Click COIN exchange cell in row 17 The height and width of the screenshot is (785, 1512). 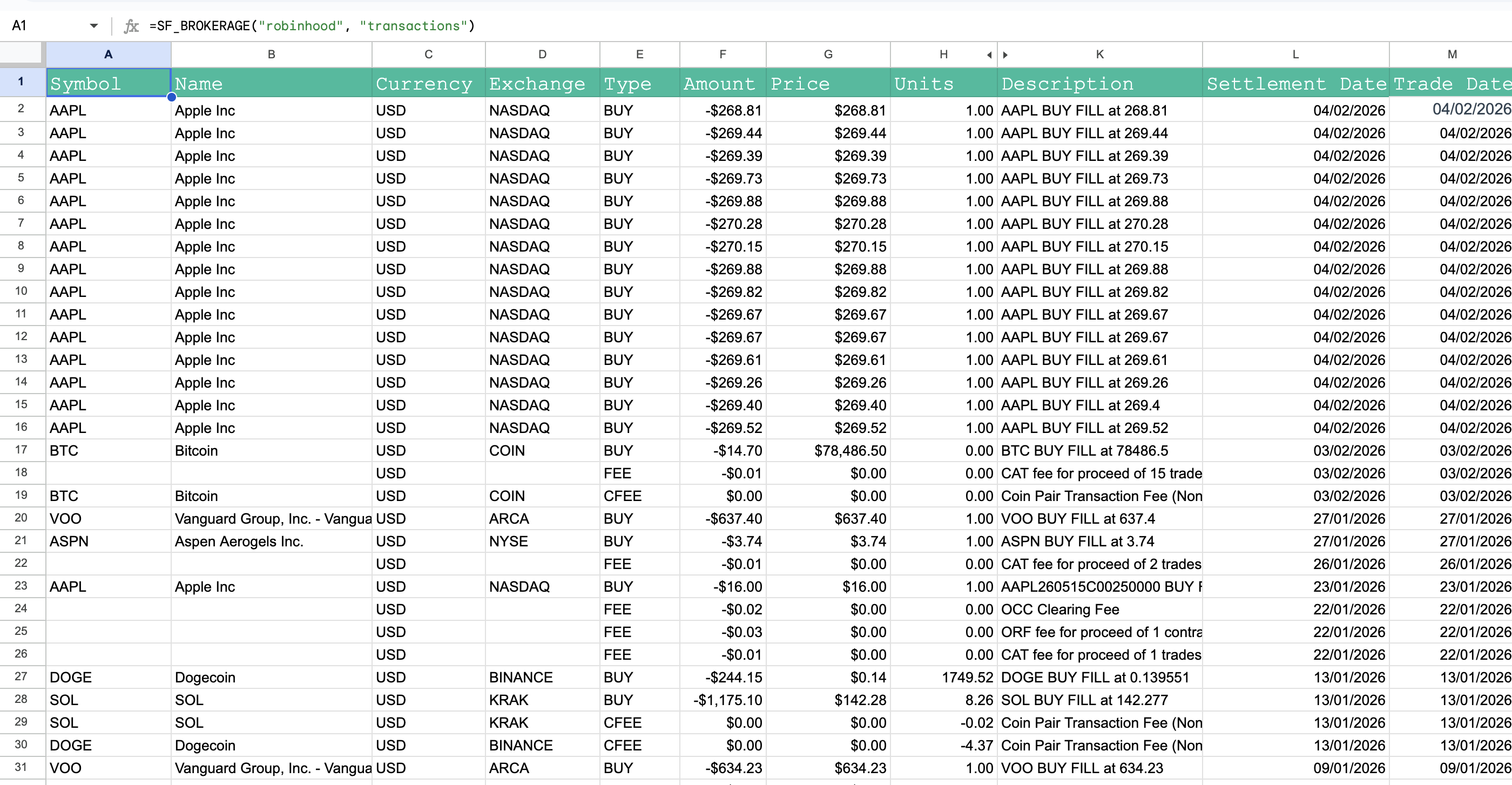pyautogui.click(x=542, y=451)
